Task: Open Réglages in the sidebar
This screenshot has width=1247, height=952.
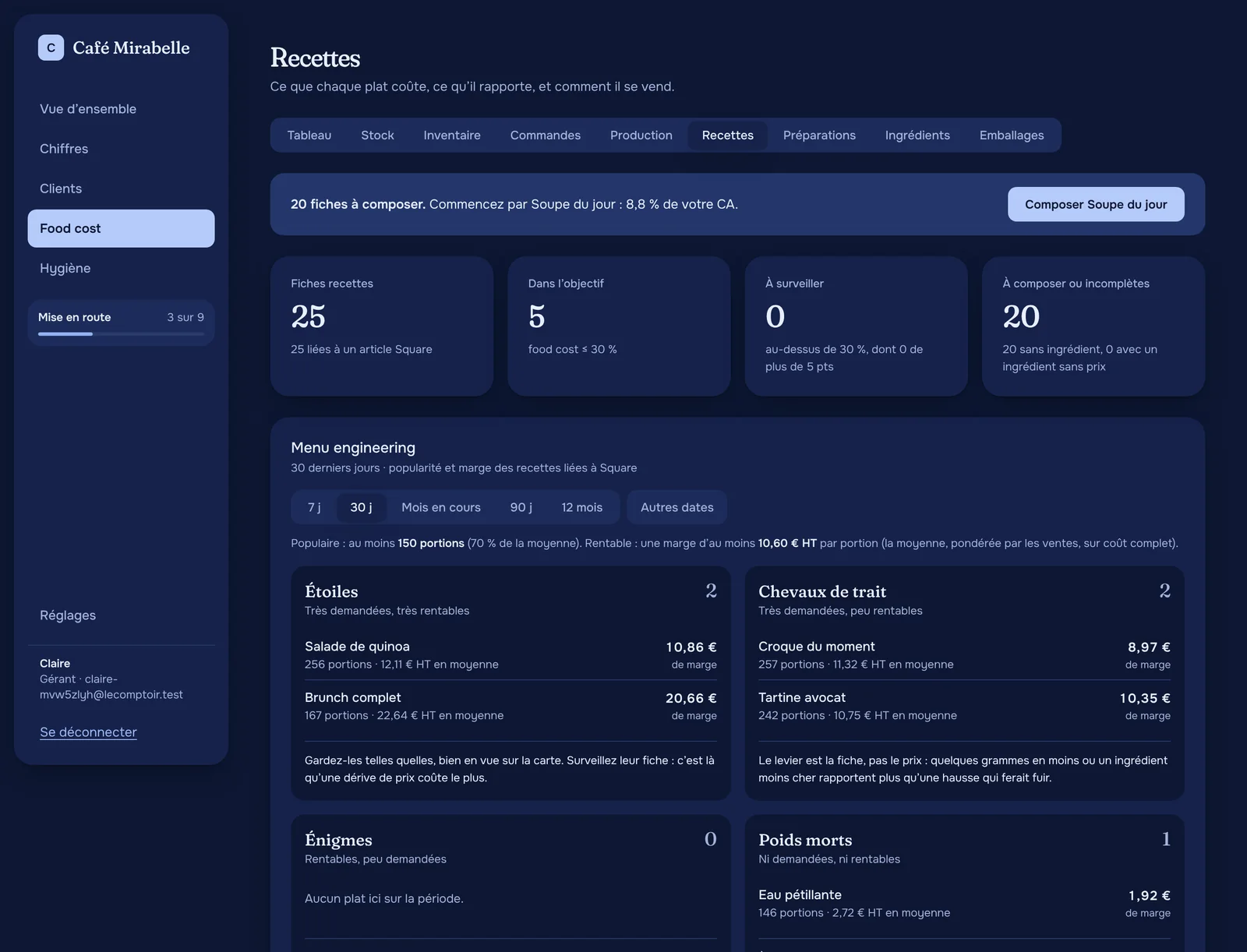Action: (x=121, y=615)
